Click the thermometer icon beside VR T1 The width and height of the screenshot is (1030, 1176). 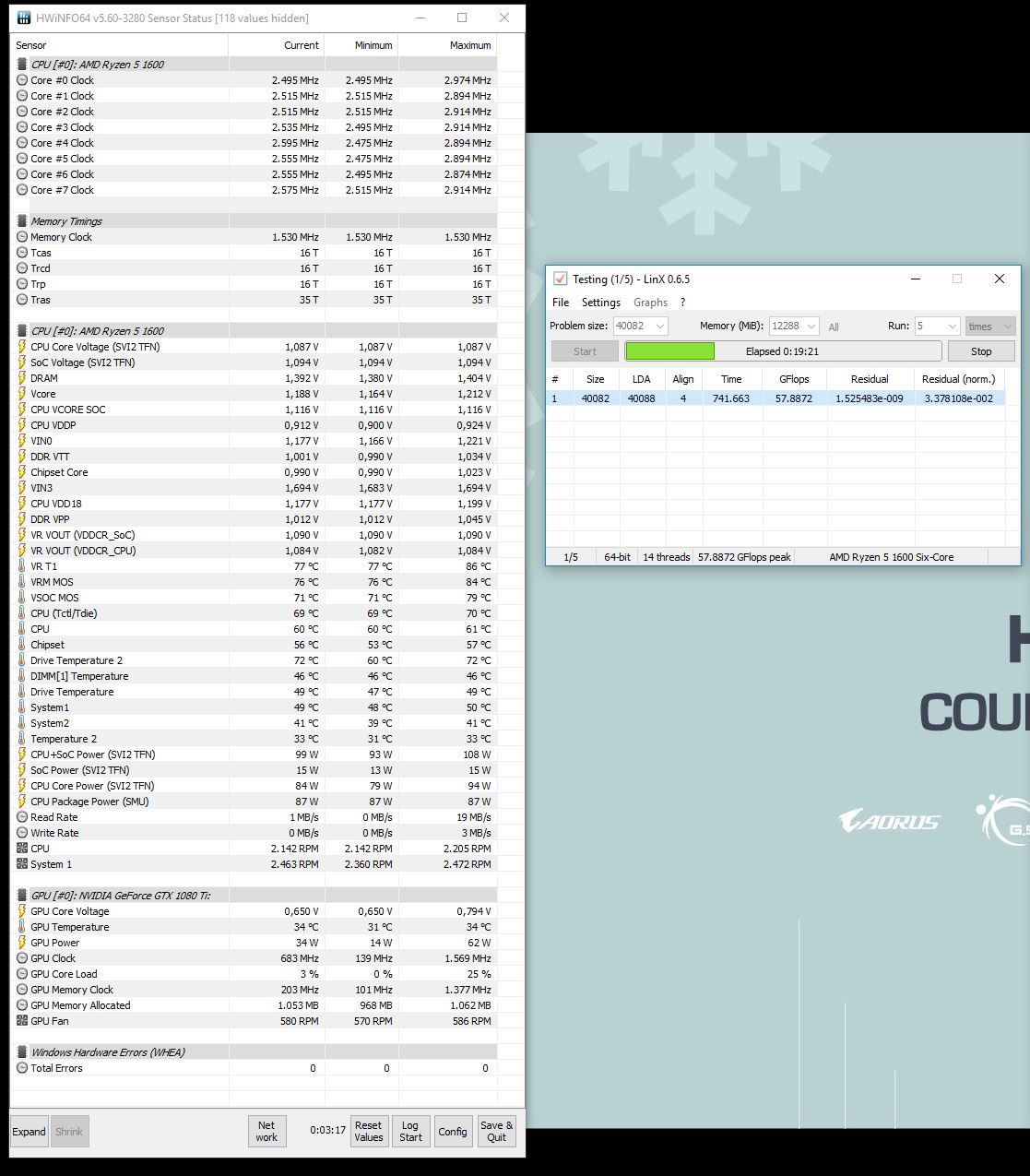22,566
